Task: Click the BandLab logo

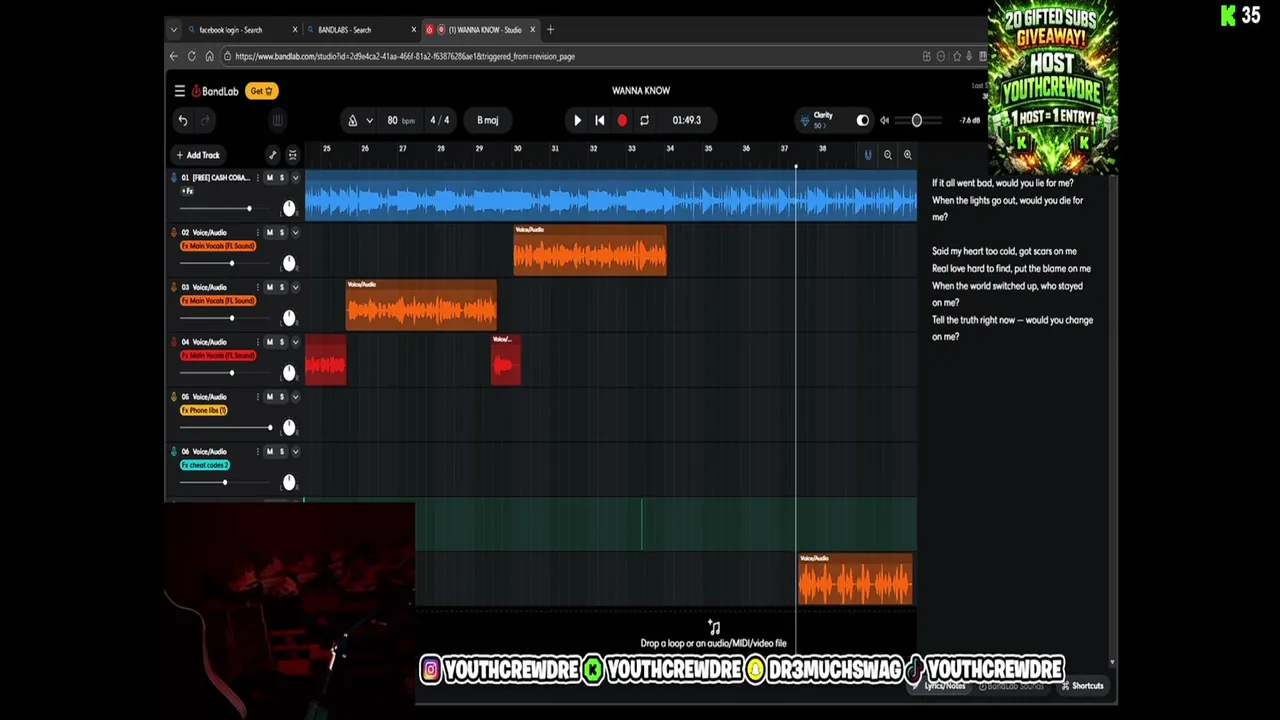Action: (215, 91)
